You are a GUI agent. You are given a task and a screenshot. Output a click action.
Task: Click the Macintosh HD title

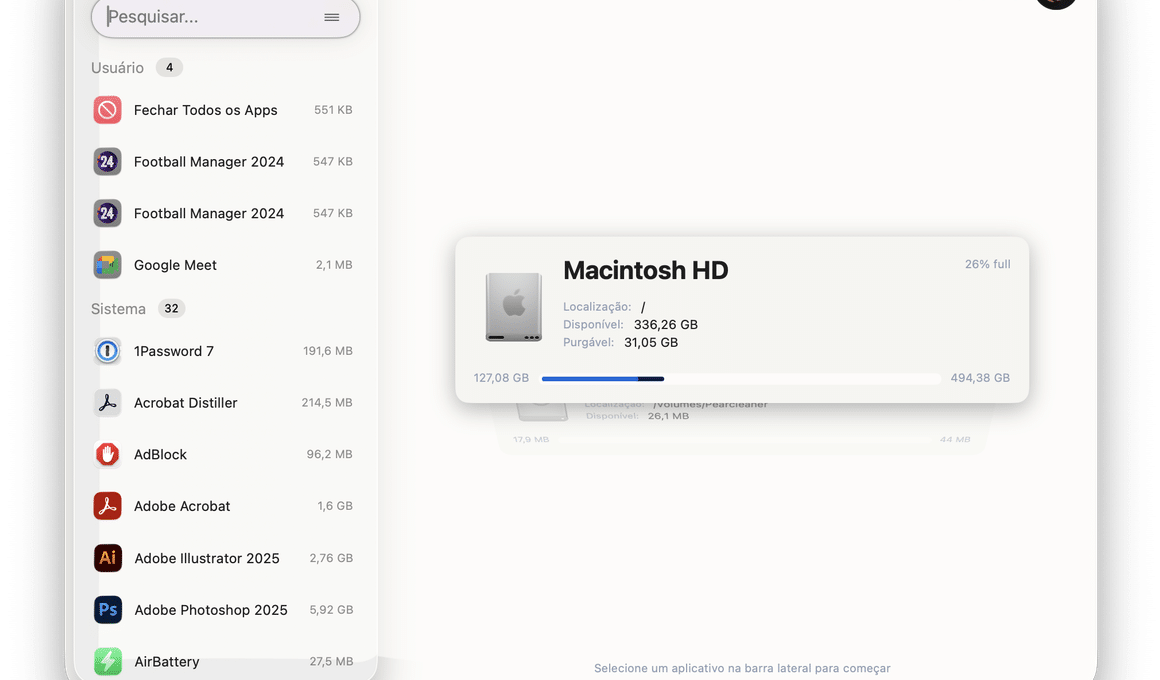pyautogui.click(x=646, y=270)
